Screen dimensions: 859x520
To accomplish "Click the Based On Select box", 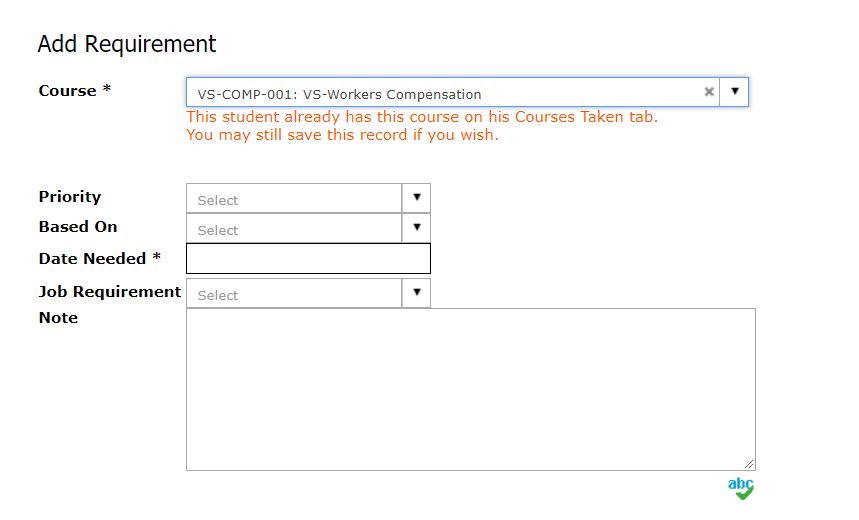I will pyautogui.click(x=294, y=229).
